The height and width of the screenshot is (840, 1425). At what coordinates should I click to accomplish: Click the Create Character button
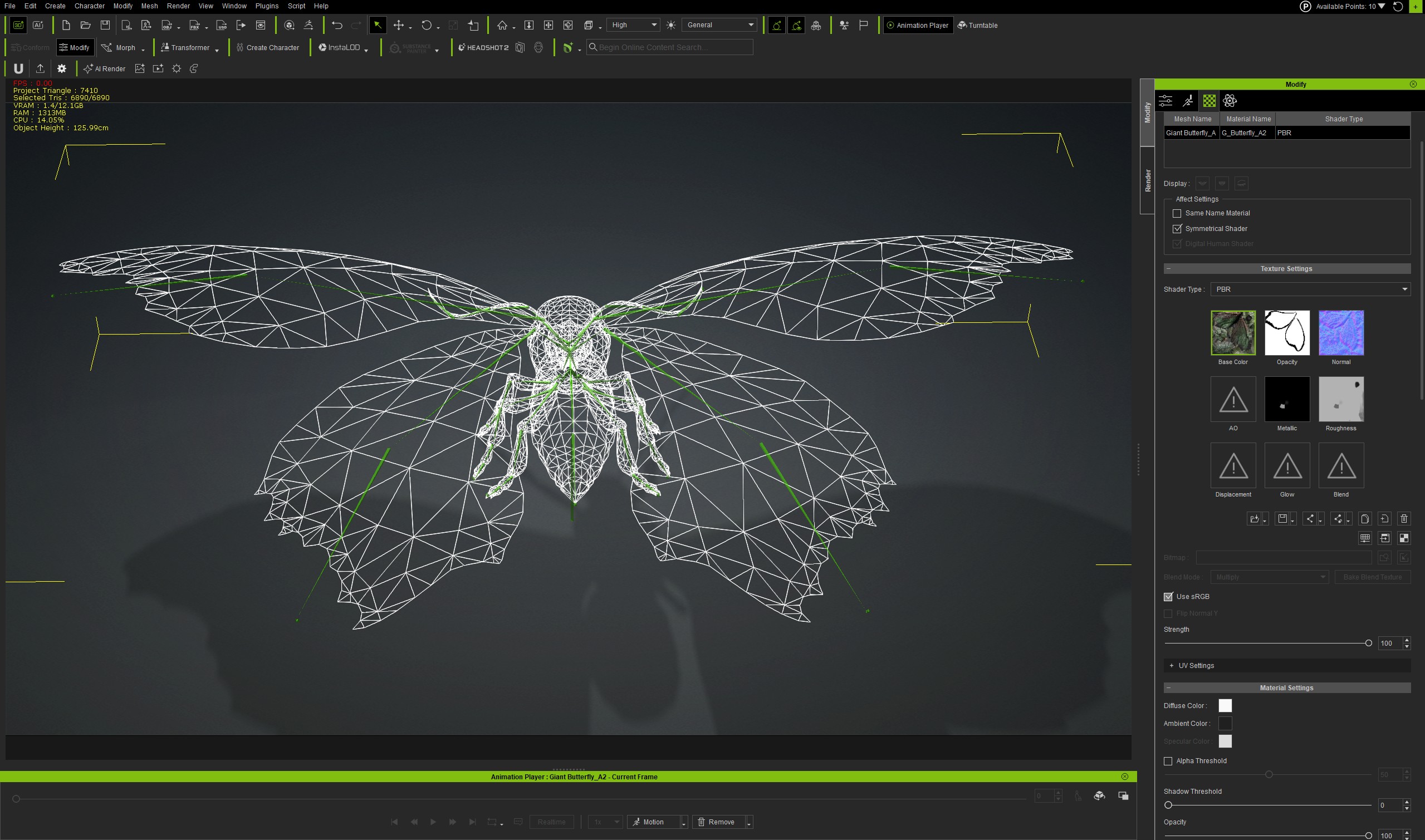click(267, 47)
